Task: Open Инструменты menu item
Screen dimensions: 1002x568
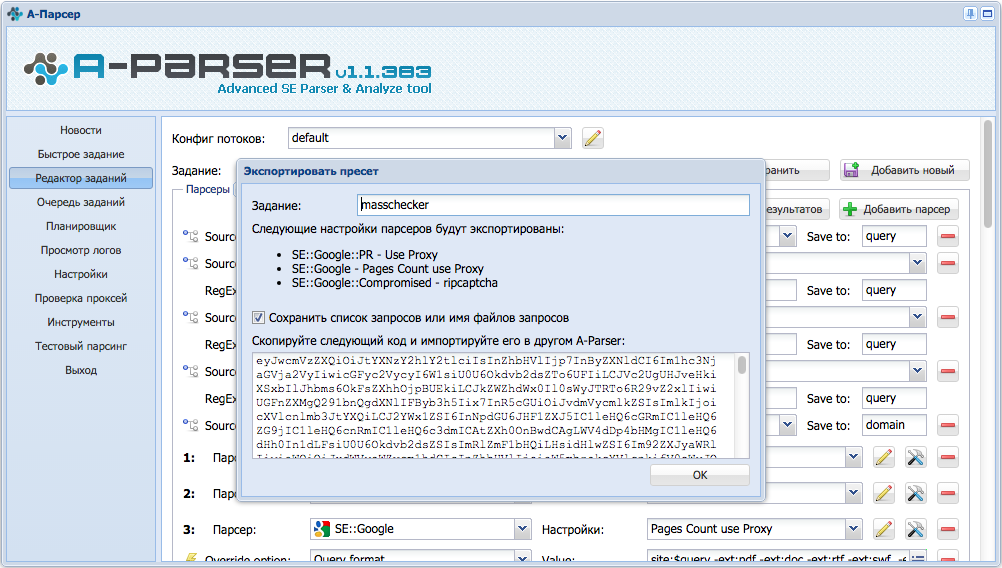Action: click(x=81, y=322)
